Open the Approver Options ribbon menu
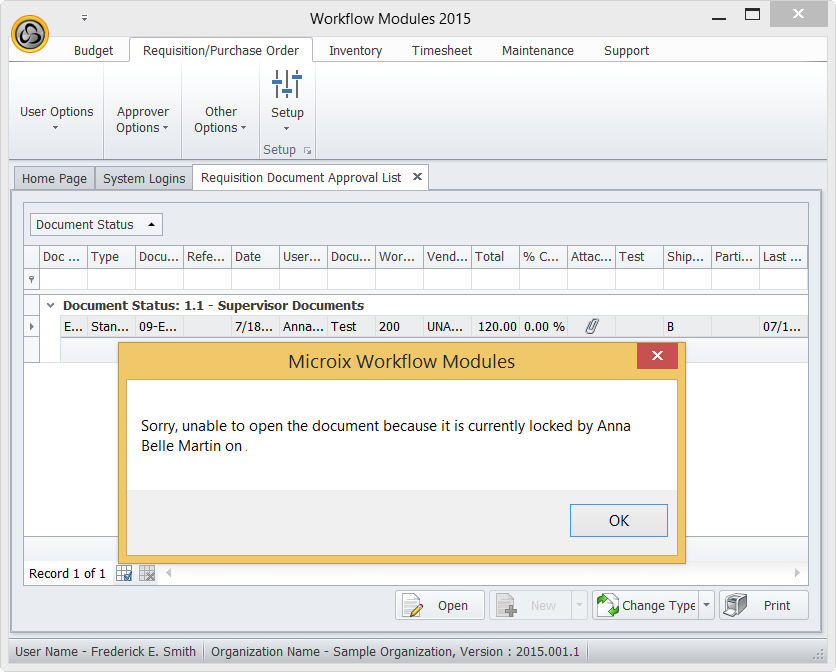This screenshot has height=672, width=836. coord(142,119)
